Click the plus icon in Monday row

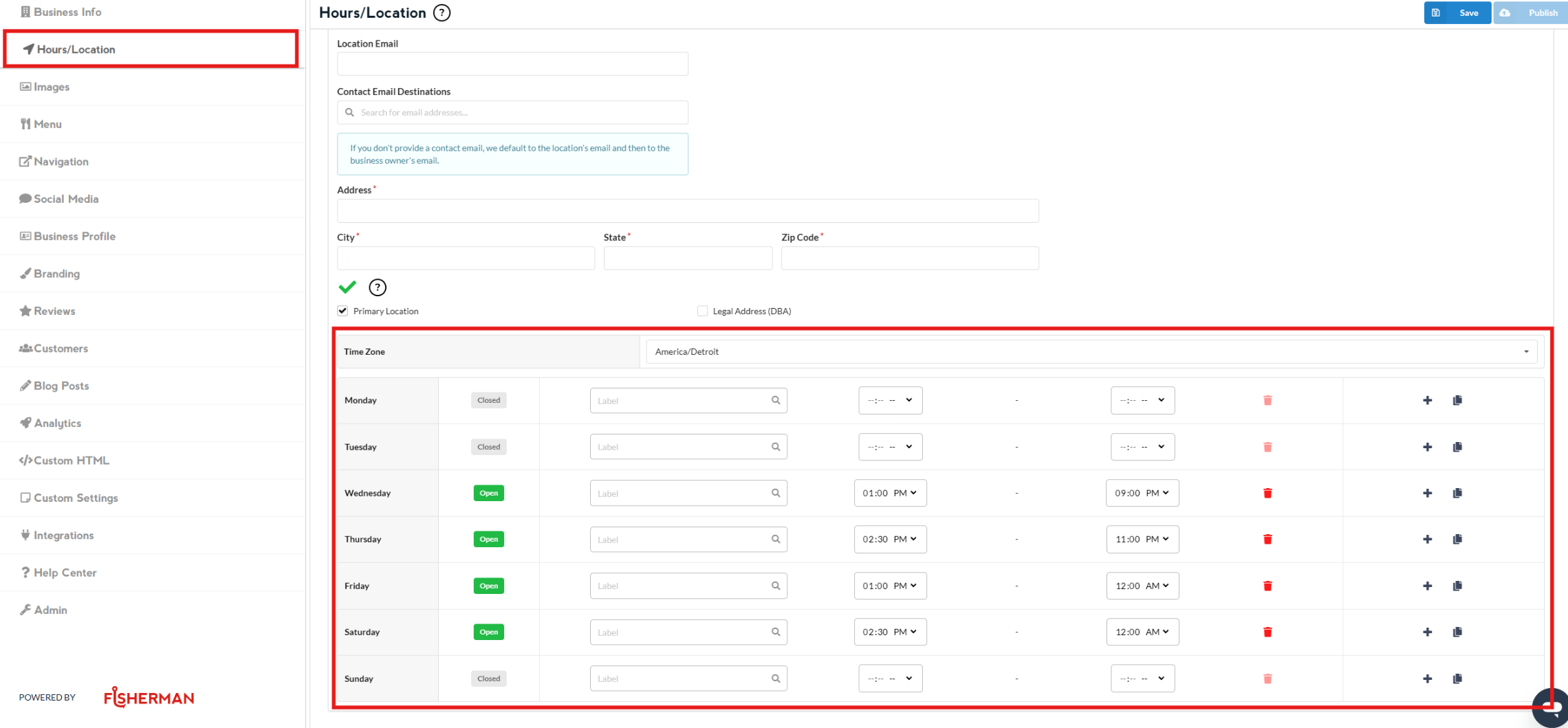coord(1427,400)
